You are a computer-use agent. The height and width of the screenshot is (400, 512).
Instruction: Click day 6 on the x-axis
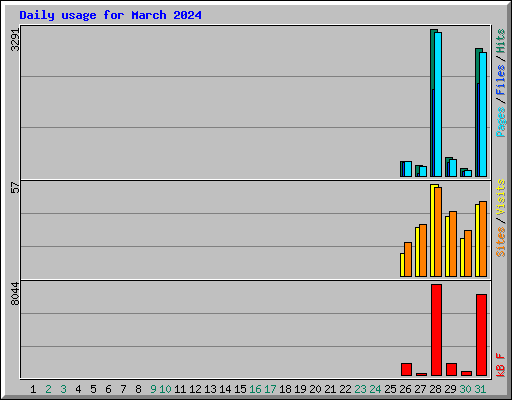pyautogui.click(x=108, y=389)
